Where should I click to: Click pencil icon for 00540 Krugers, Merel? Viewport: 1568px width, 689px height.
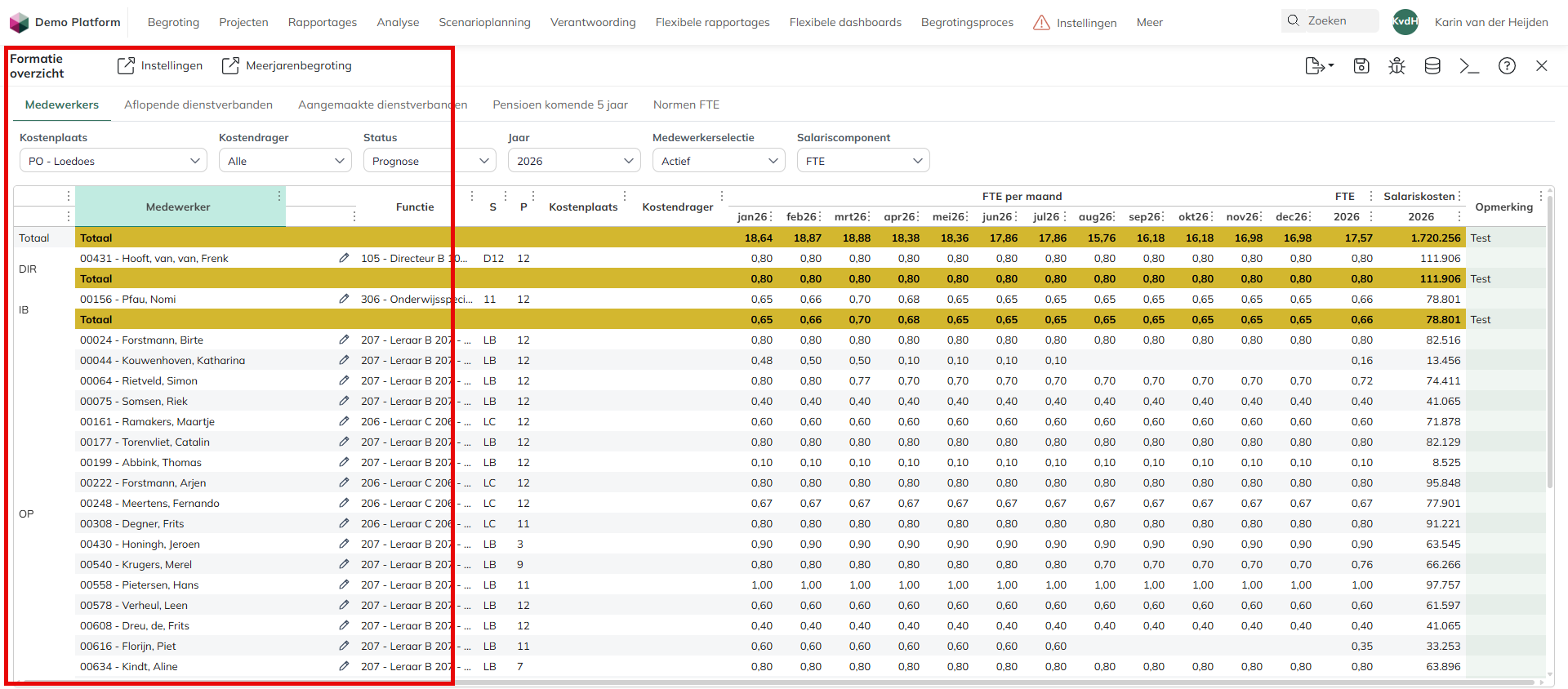click(344, 564)
